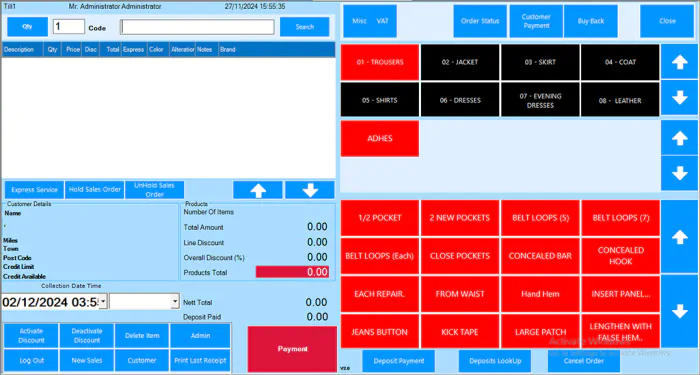Open Deposits LookUp

(495, 361)
